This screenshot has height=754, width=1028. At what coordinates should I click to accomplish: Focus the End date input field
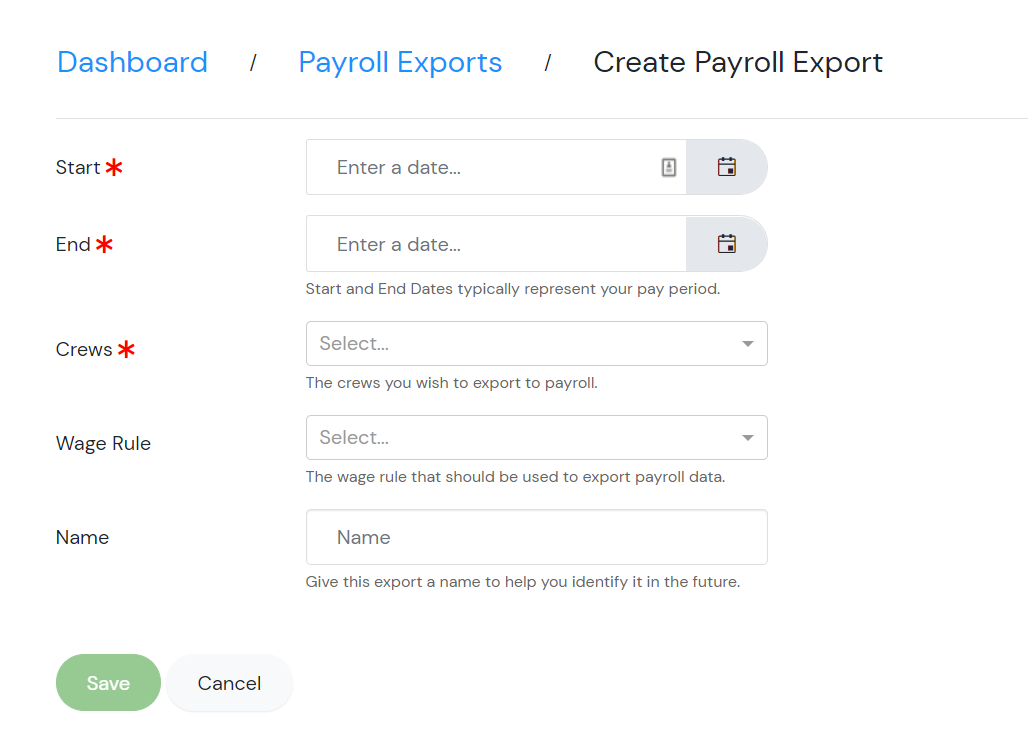[x=496, y=244]
